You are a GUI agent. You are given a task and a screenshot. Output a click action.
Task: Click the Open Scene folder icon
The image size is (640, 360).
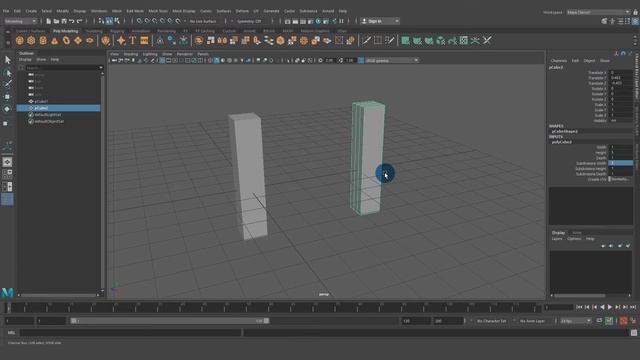[56, 21]
